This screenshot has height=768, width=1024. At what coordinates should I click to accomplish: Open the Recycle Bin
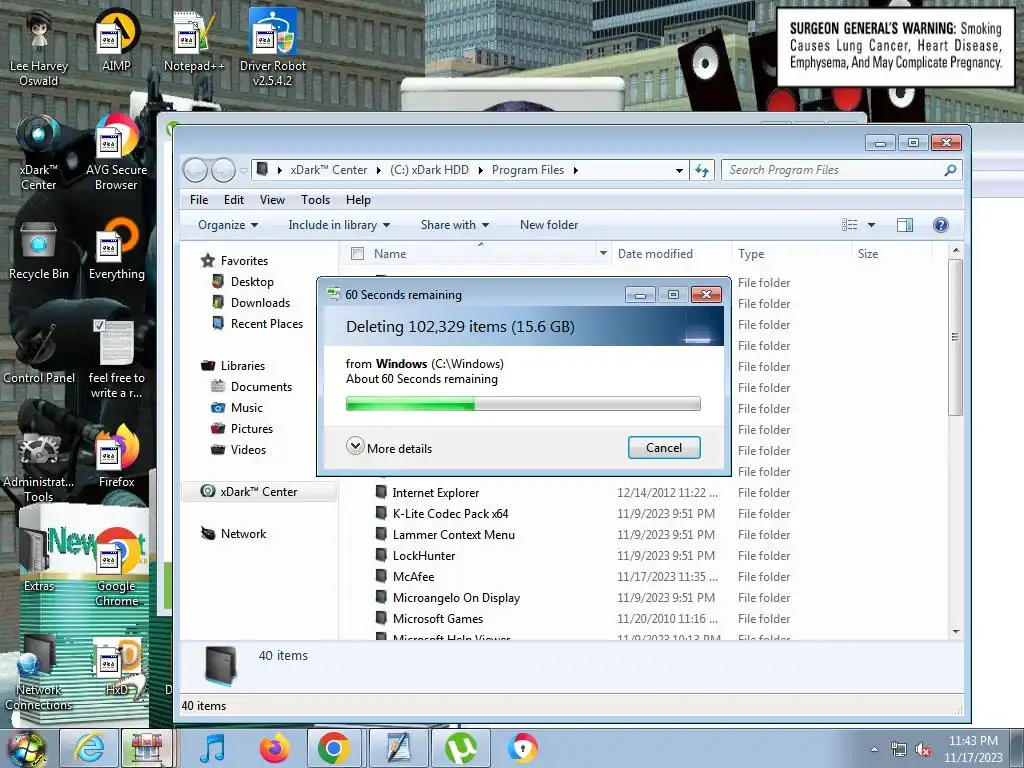click(39, 250)
